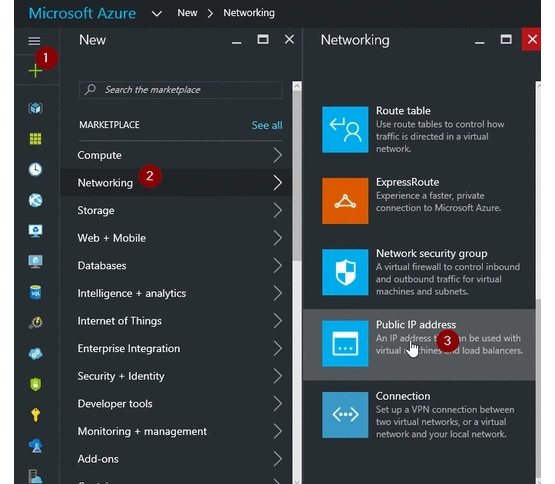Click the green grid All resources icon
The width and height of the screenshot is (555, 484).
35,139
